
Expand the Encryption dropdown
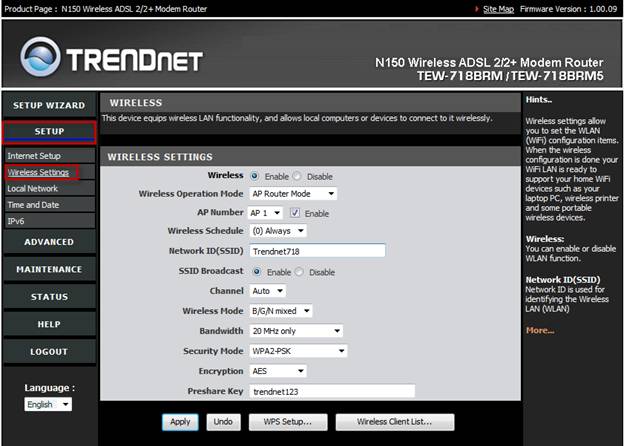pyautogui.click(x=278, y=371)
